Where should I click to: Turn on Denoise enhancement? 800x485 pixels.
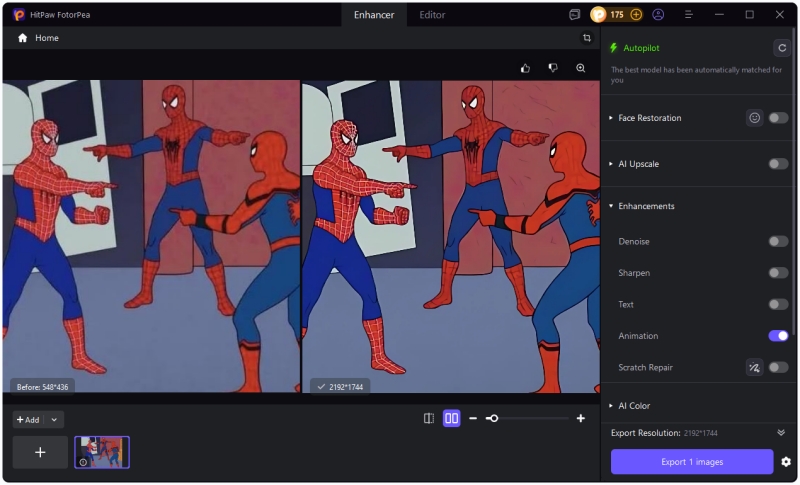(x=779, y=241)
